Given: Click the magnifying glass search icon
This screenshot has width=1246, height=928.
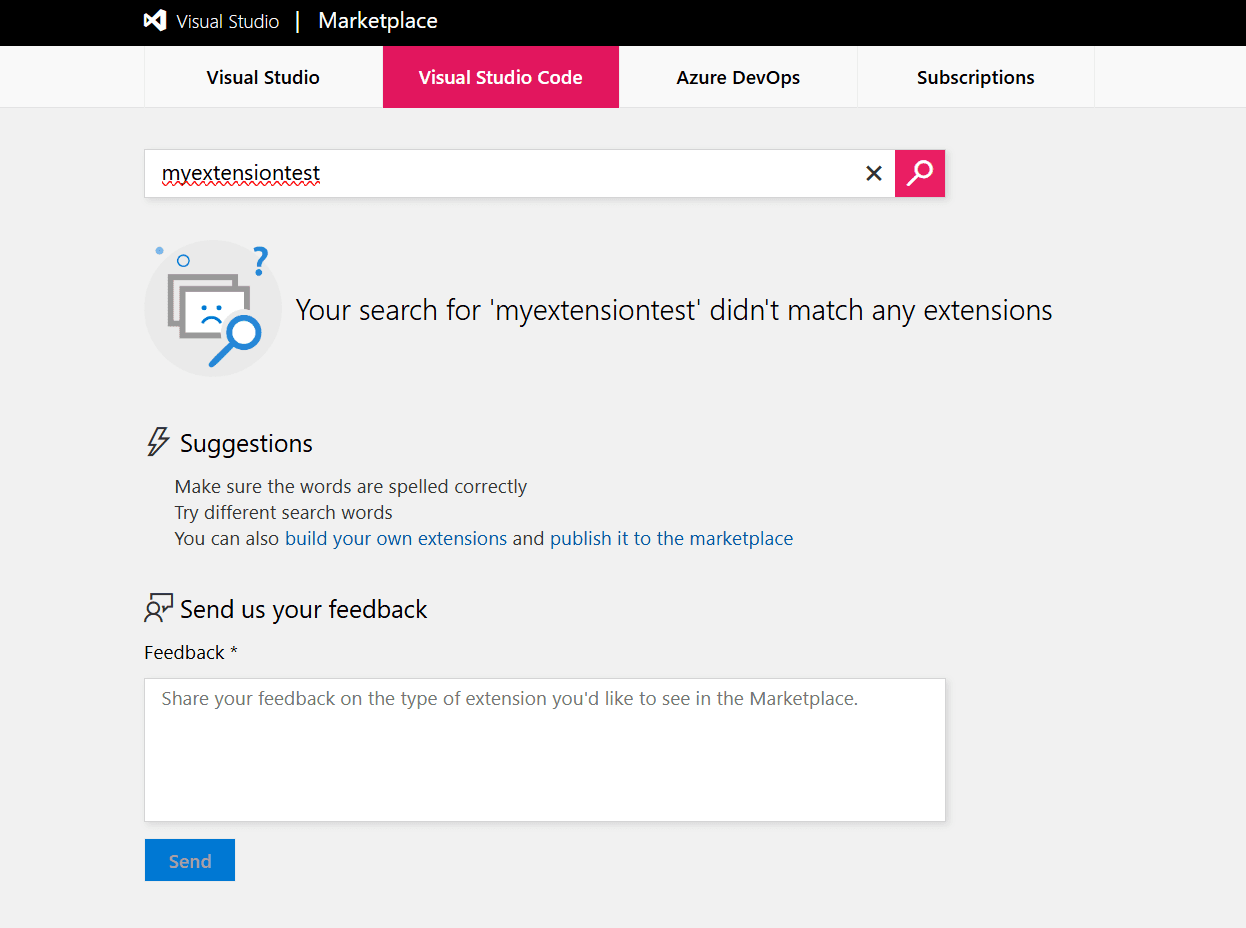Looking at the screenshot, I should (x=919, y=173).
